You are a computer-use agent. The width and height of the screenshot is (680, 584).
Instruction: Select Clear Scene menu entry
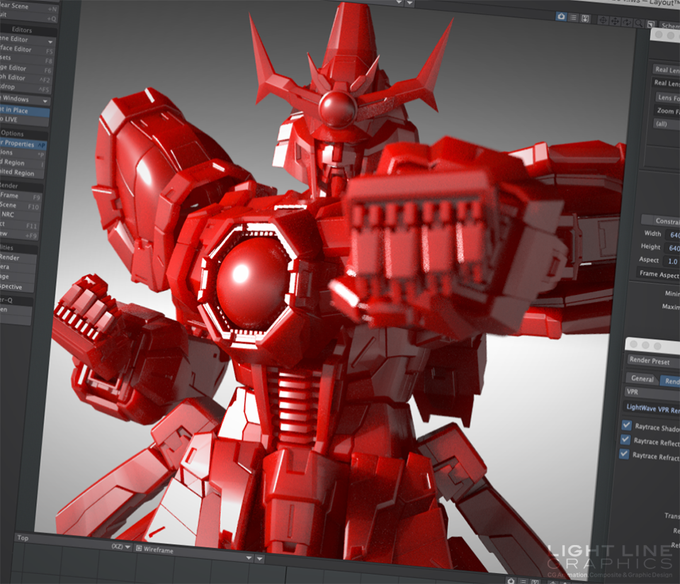(x=29, y=7)
